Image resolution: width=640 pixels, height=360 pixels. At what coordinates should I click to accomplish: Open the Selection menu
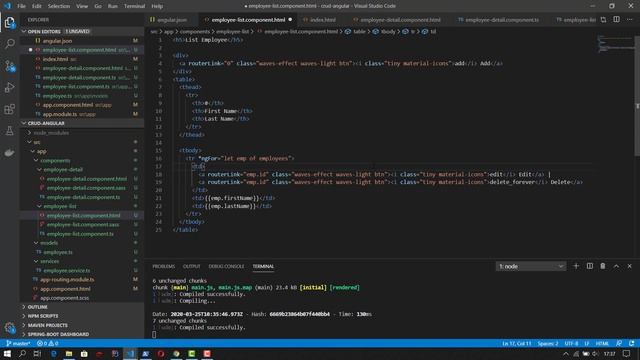[59, 6]
